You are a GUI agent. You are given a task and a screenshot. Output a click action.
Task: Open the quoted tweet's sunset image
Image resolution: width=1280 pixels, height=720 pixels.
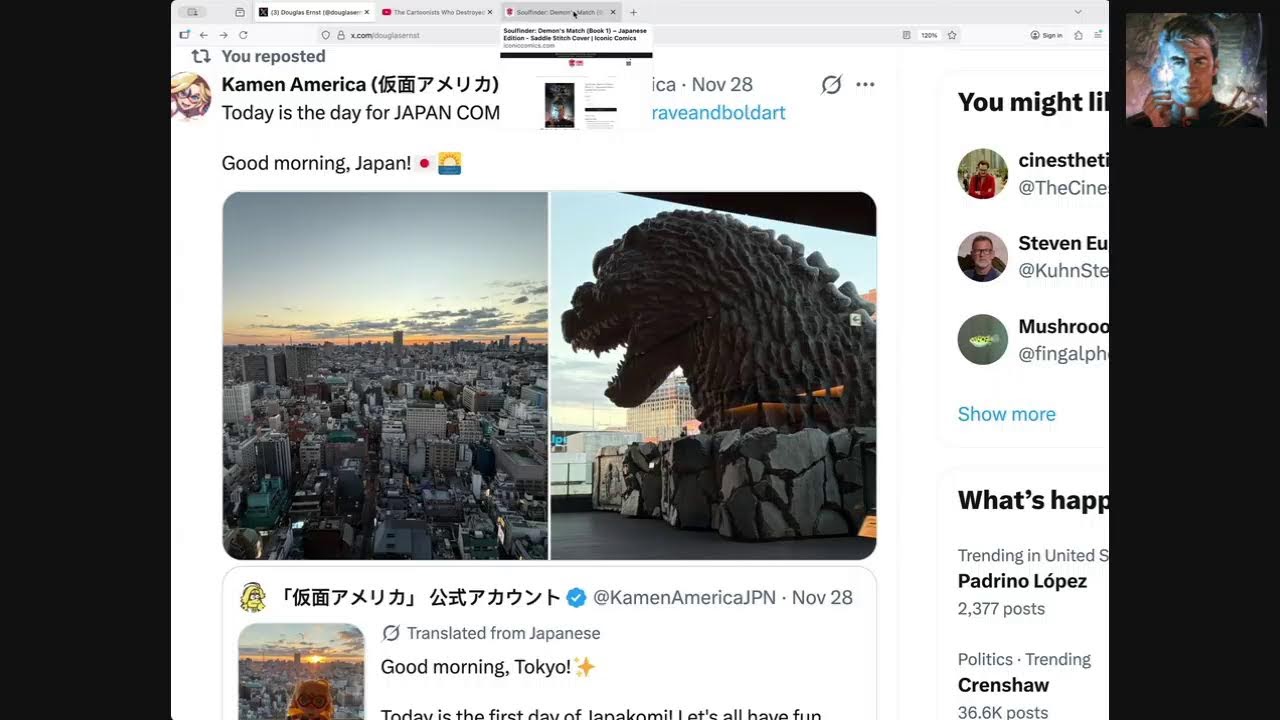pyautogui.click(x=301, y=671)
